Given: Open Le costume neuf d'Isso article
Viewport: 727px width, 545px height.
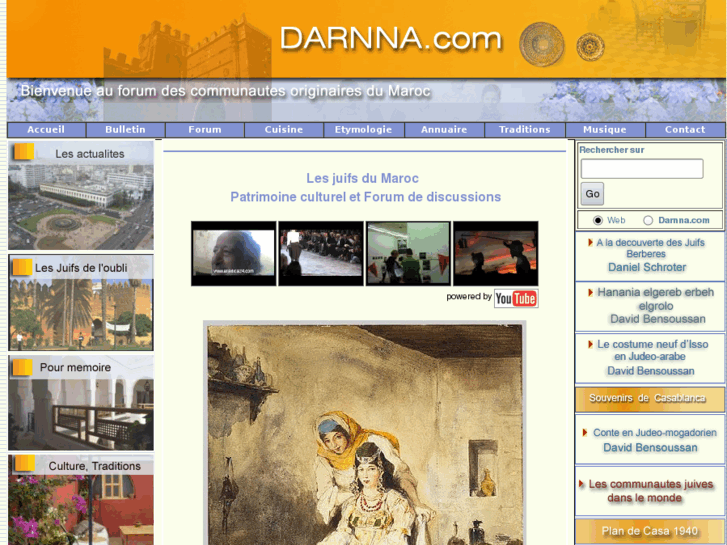Looking at the screenshot, I should pos(652,350).
